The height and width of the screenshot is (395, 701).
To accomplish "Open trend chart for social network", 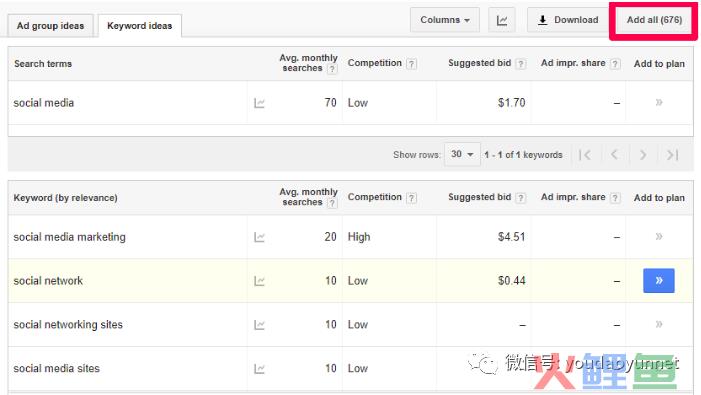I will pyautogui.click(x=259, y=281).
